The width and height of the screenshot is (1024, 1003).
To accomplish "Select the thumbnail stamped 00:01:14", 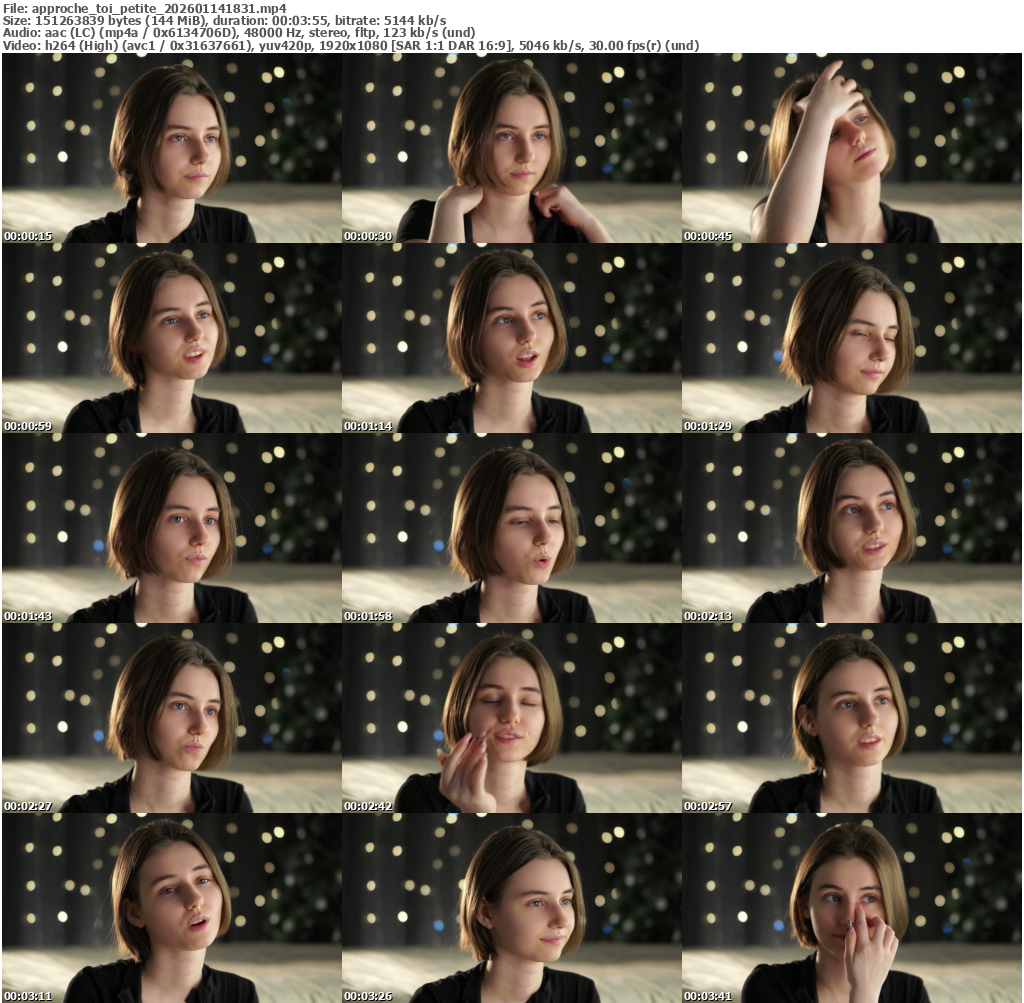I will (x=511, y=338).
